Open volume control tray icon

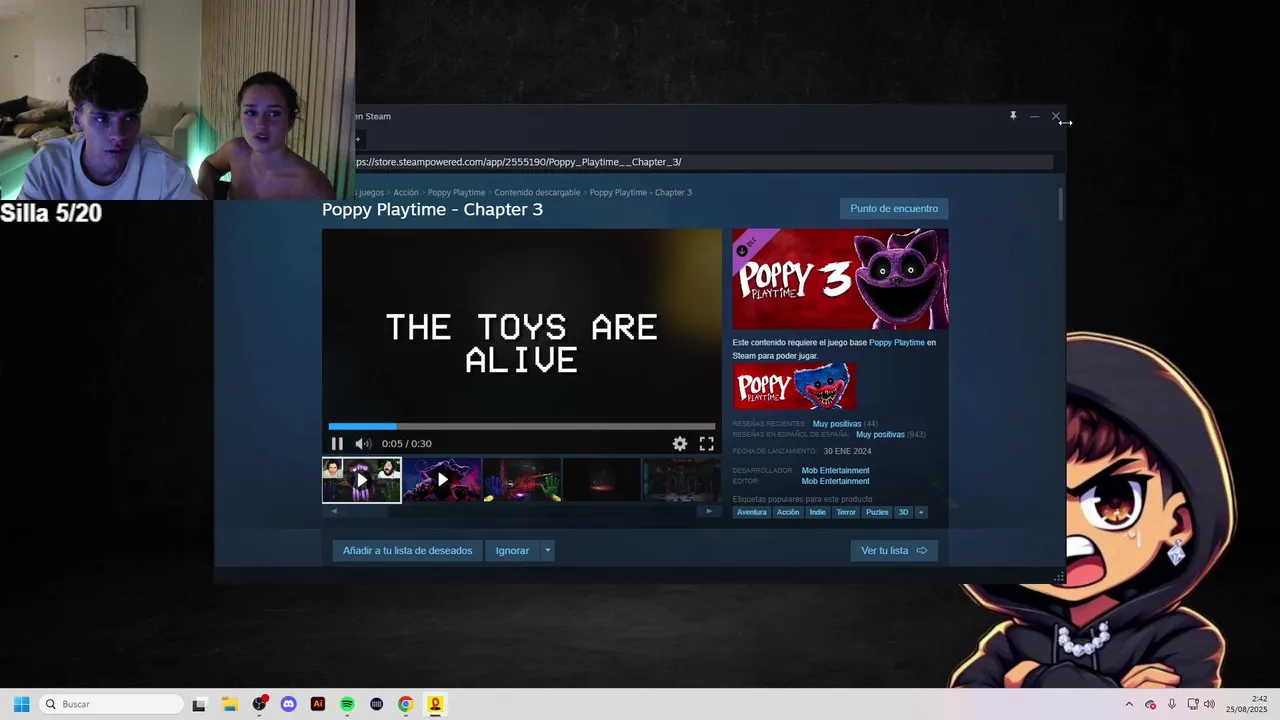[x=1209, y=704]
